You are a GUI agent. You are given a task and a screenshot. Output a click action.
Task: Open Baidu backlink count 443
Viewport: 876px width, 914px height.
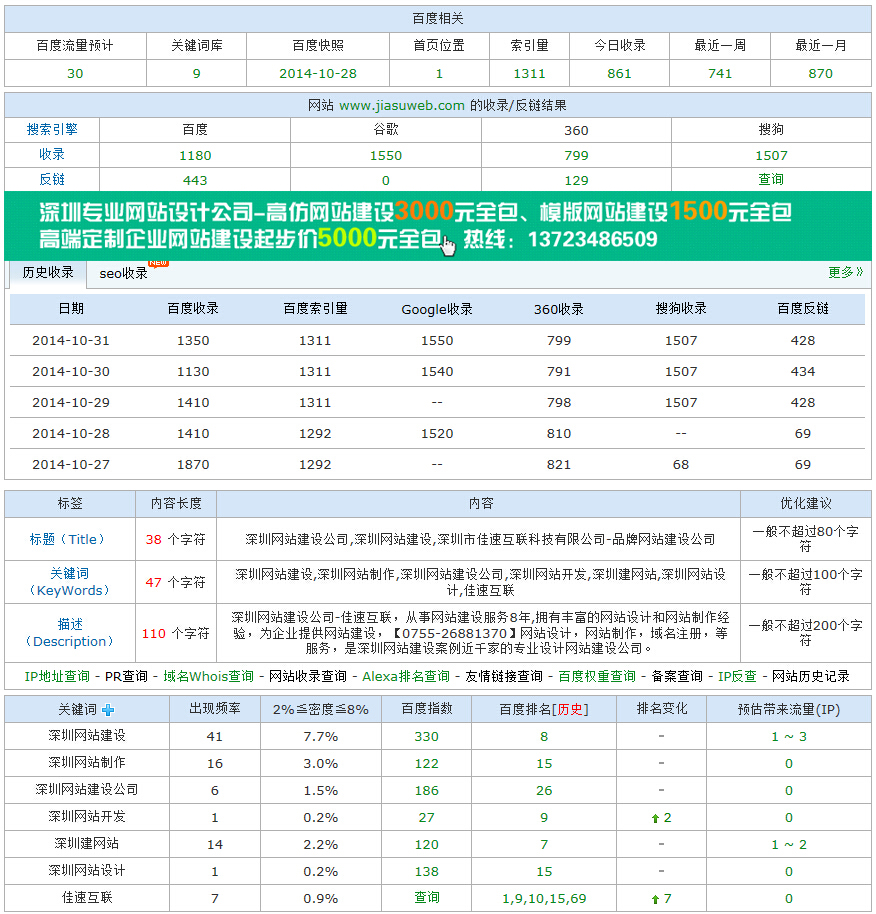(x=195, y=181)
